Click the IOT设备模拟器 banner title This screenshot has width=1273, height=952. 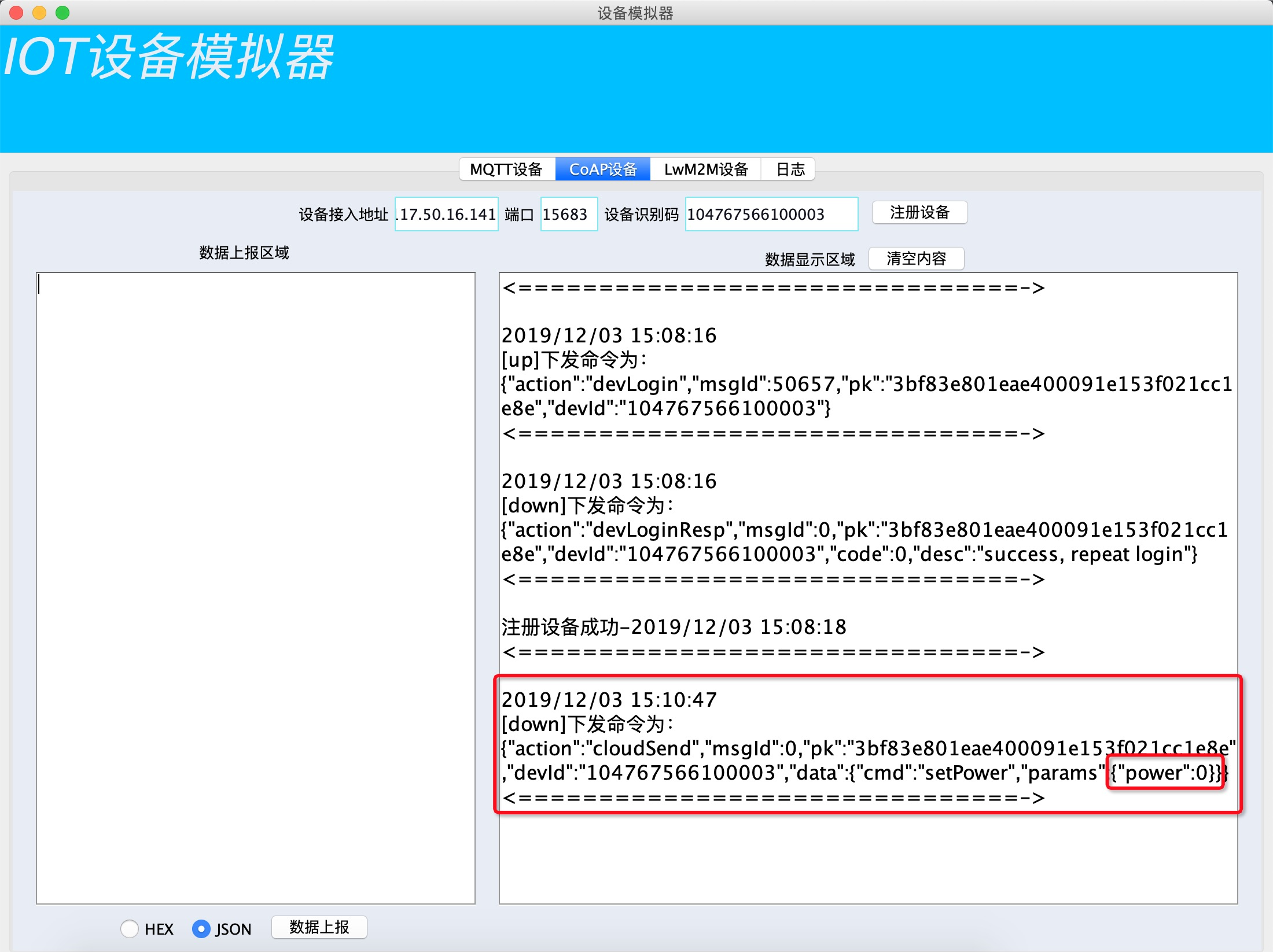click(169, 57)
